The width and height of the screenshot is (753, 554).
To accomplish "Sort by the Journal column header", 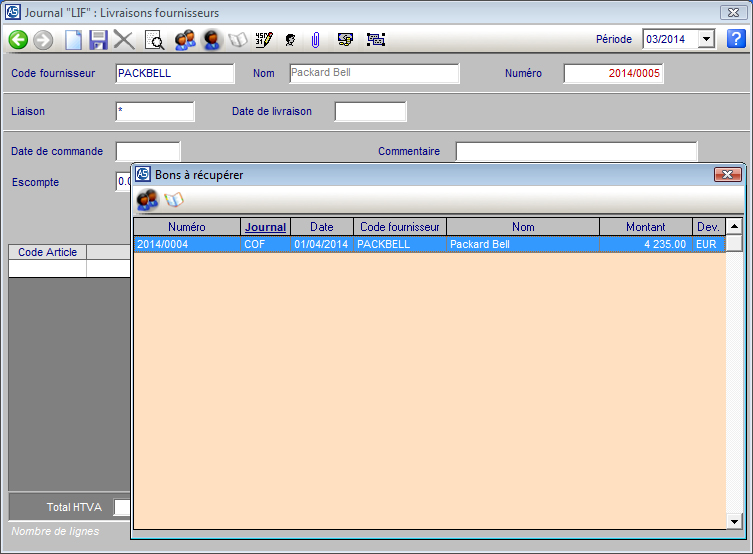I will 265,227.
